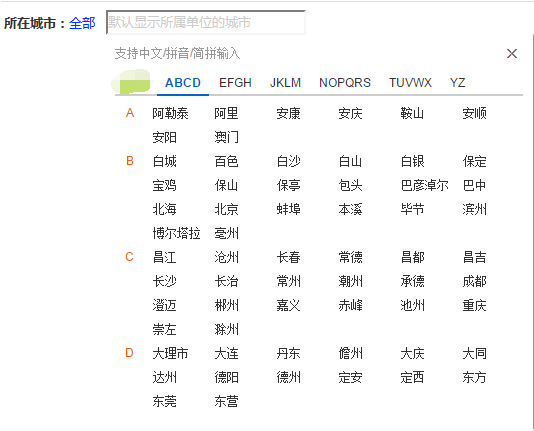Choose city 巴中
This screenshot has height=431, width=534.
(x=474, y=186)
